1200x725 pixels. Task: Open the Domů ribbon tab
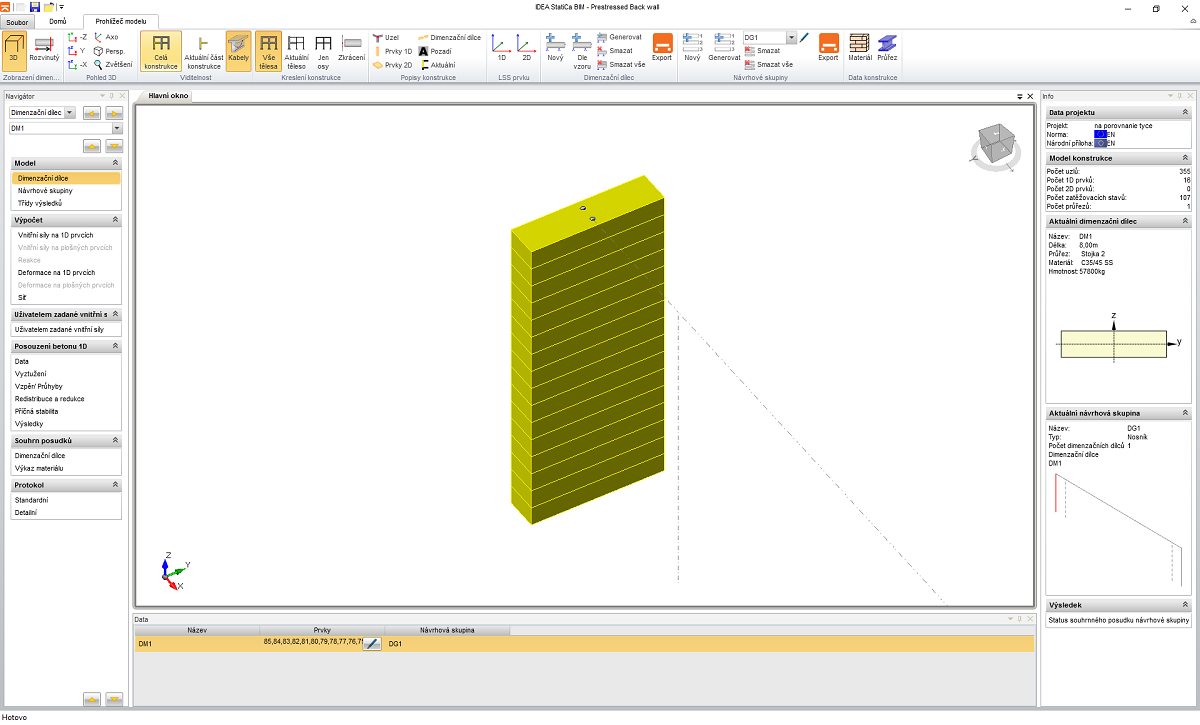click(58, 21)
